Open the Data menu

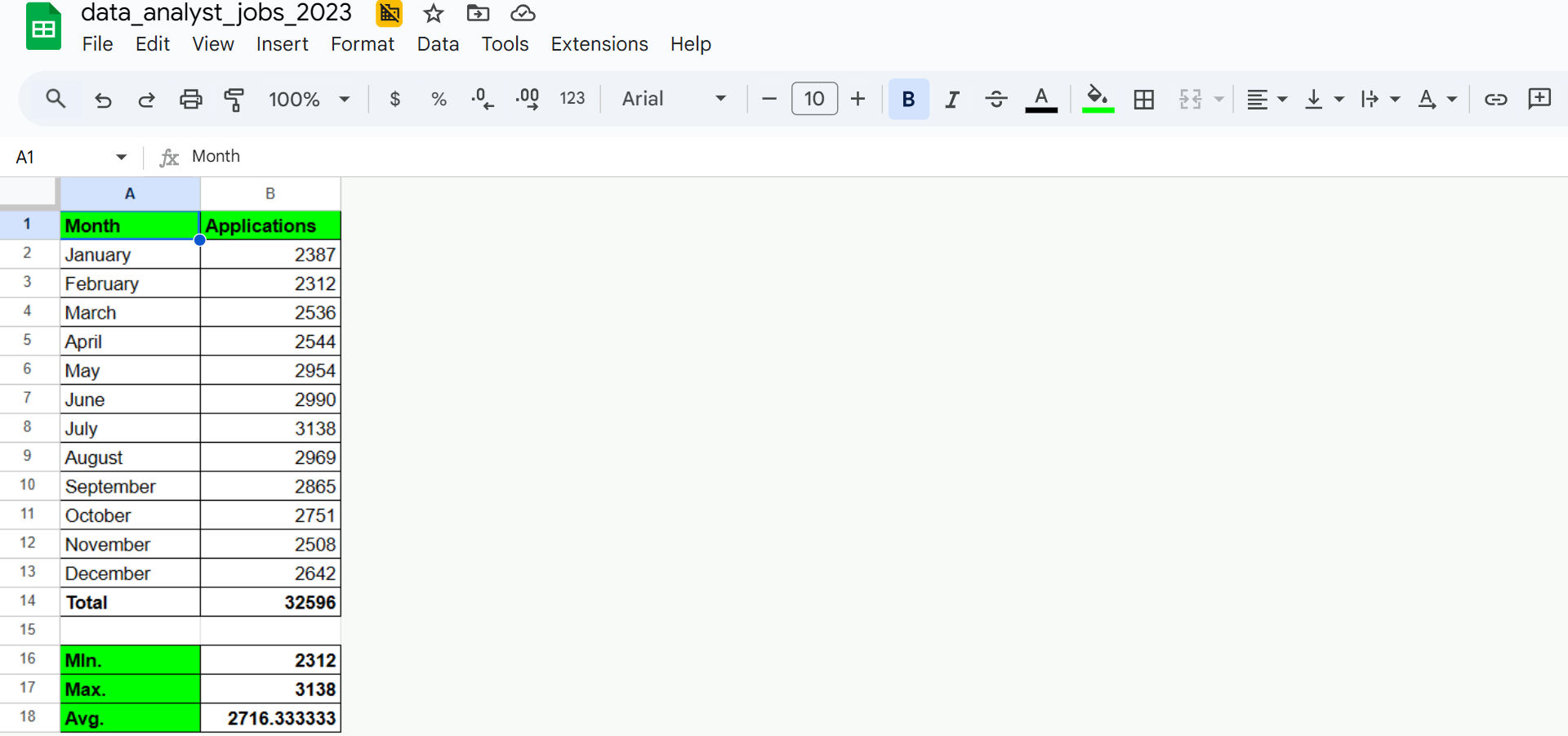pos(438,44)
